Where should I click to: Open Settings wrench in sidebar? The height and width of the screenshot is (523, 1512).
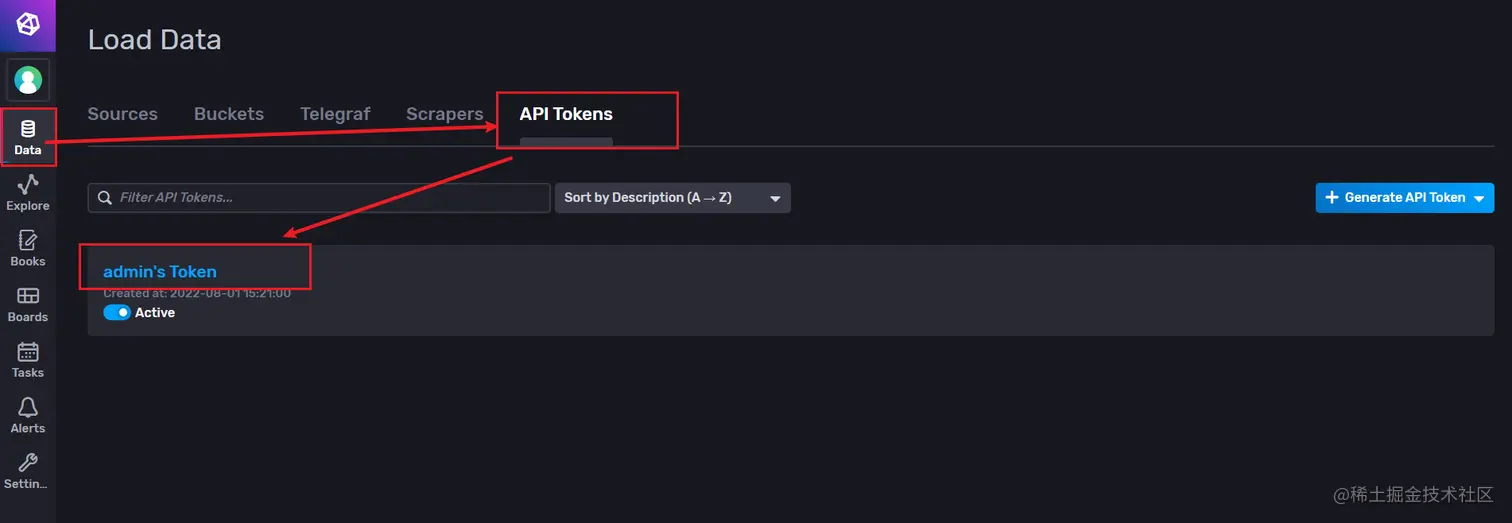[x=28, y=472]
